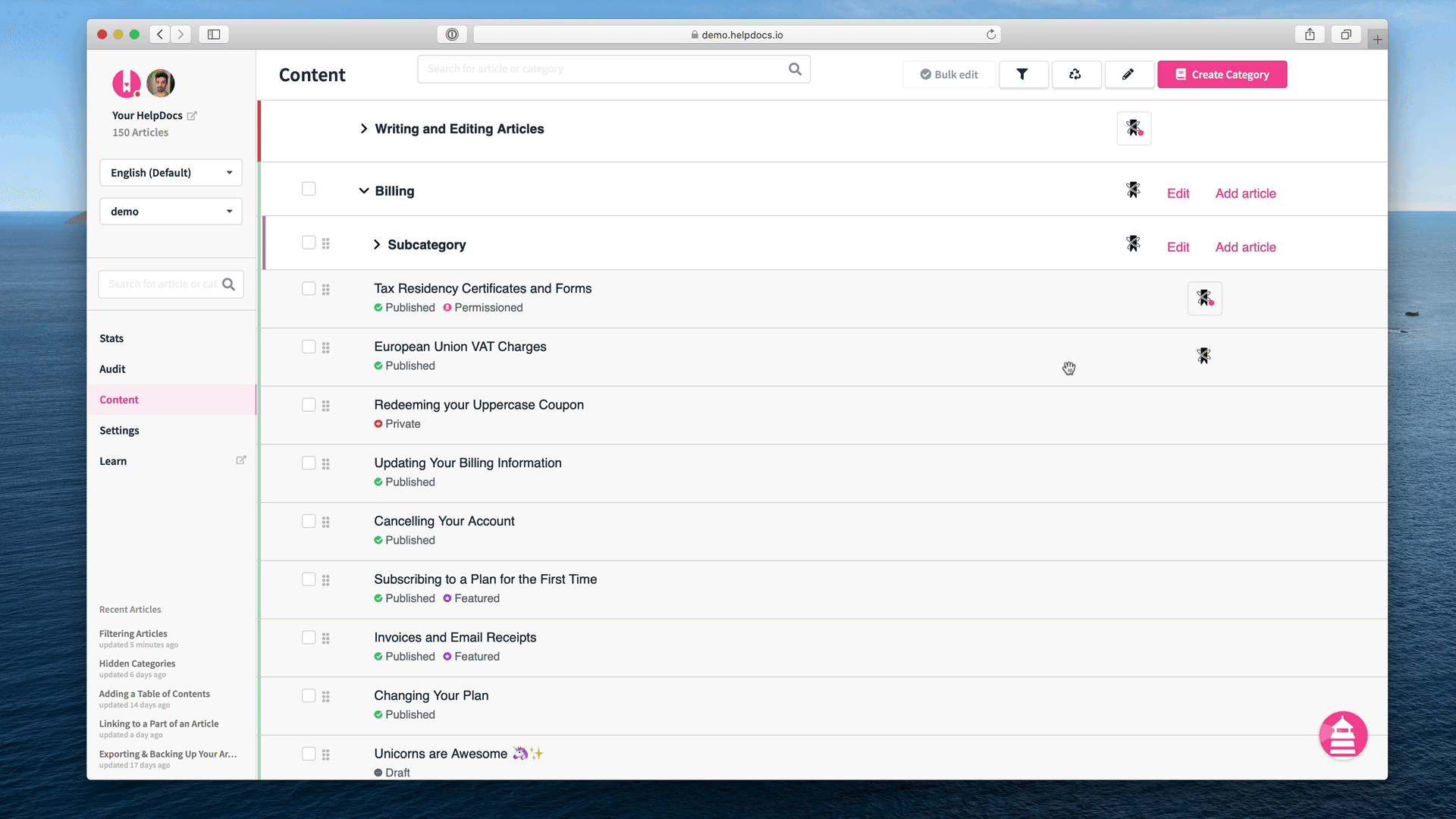Open Settings in sidebar
Screen dimensions: 1456x819
(119, 431)
